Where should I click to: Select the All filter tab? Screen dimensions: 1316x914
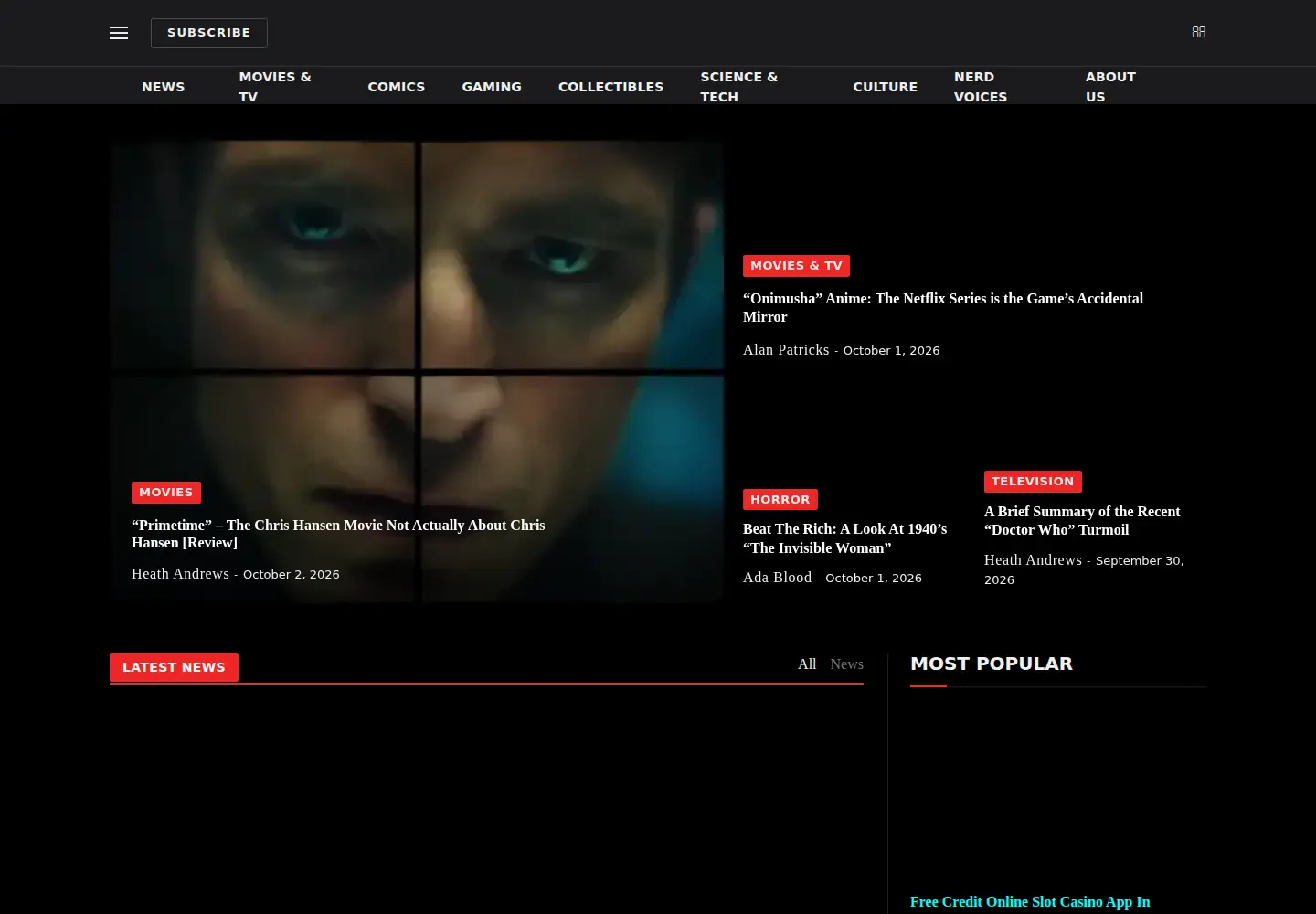(807, 664)
